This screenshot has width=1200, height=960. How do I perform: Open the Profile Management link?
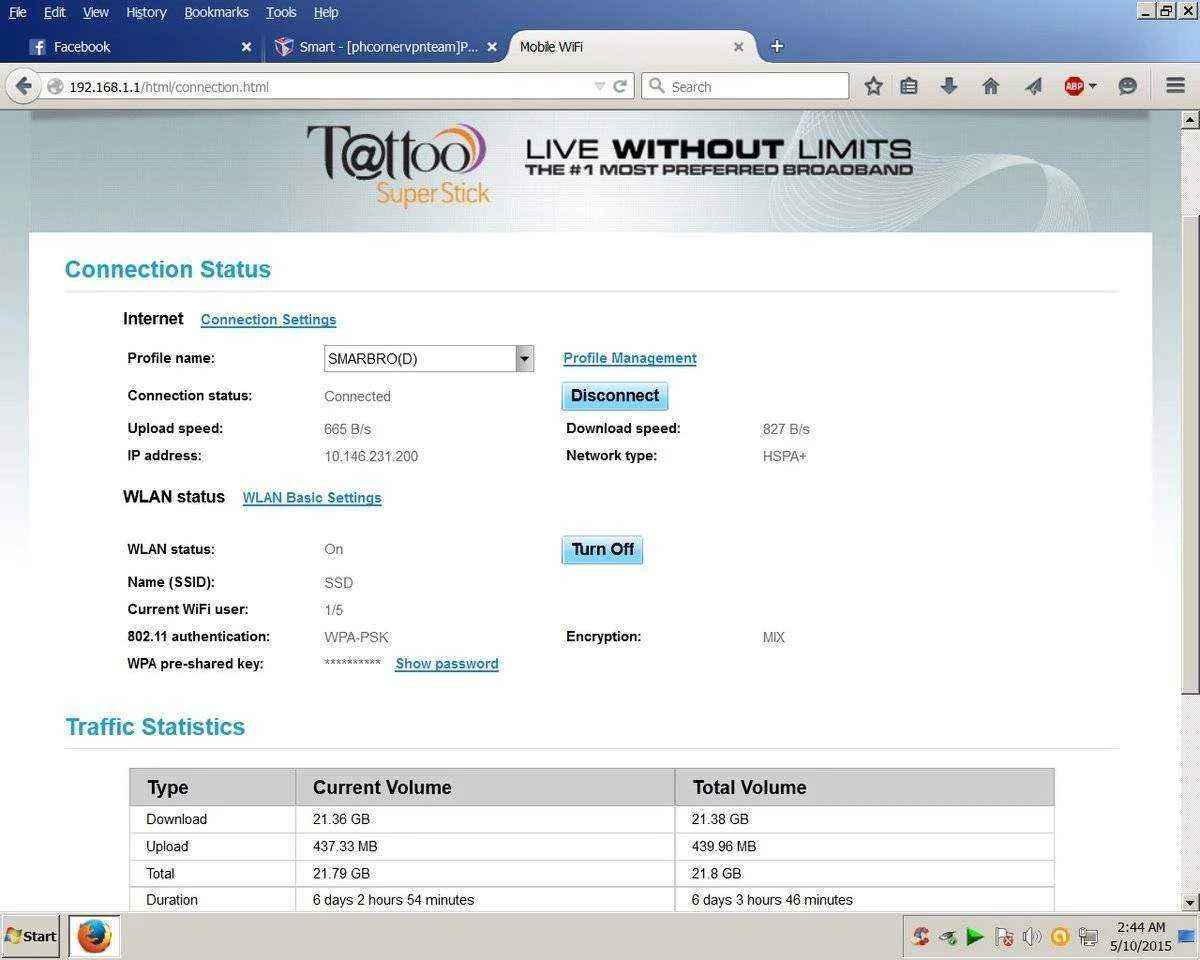click(630, 358)
